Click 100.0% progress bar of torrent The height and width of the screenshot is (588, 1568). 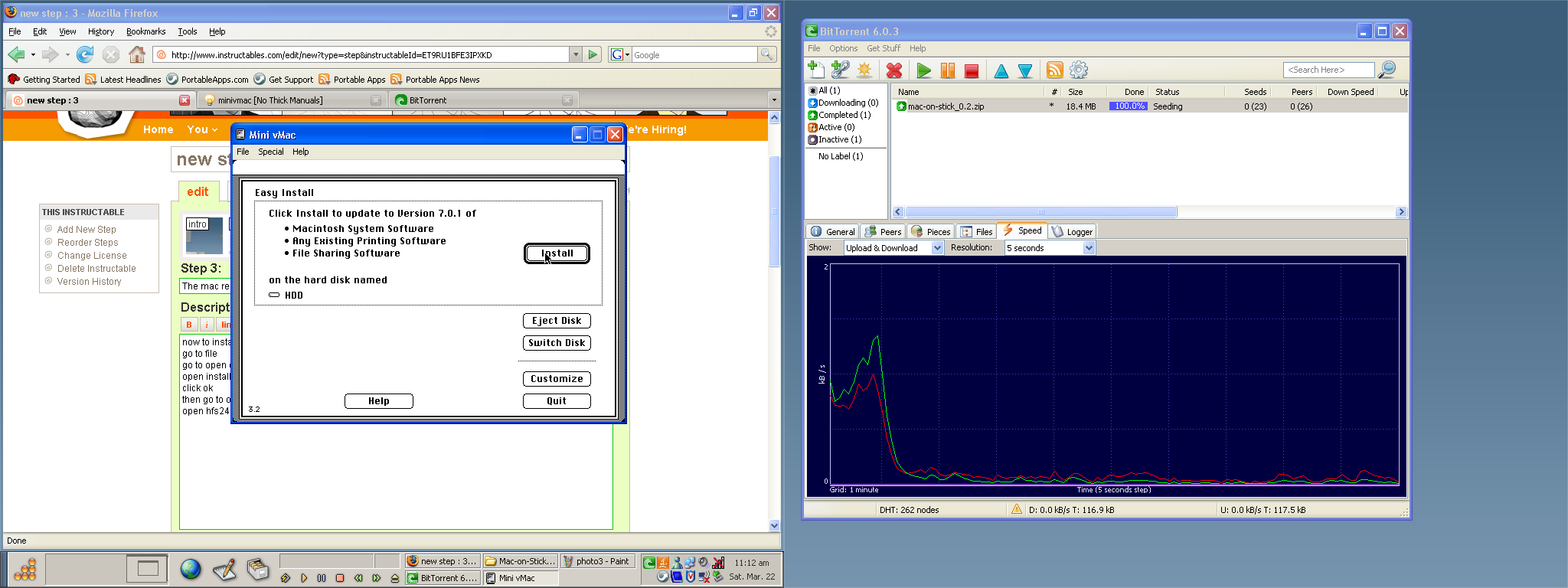coord(1129,106)
